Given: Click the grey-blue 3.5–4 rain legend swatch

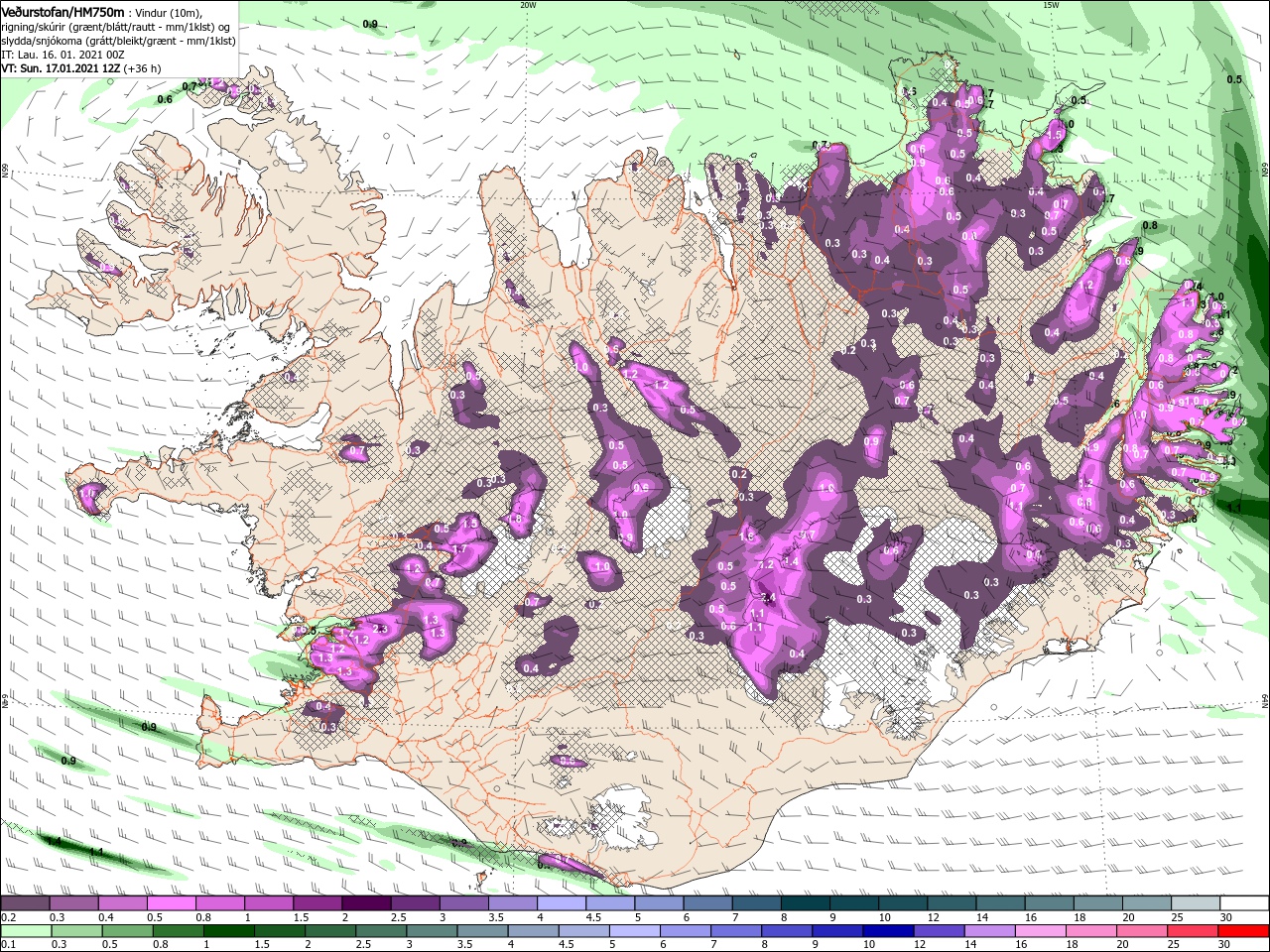Looking at the screenshot, I should tap(481, 930).
